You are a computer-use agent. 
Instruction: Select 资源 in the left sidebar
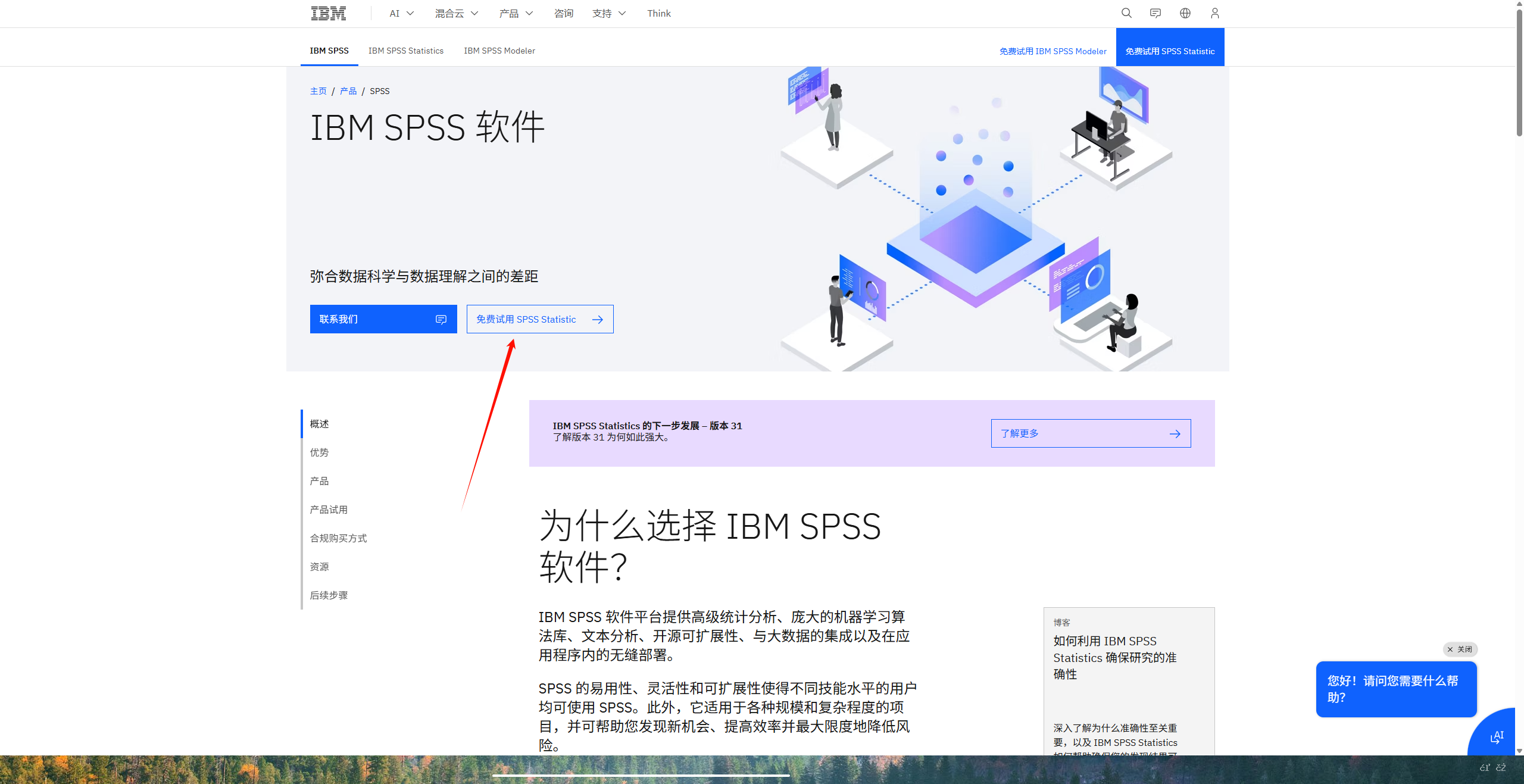coord(319,566)
